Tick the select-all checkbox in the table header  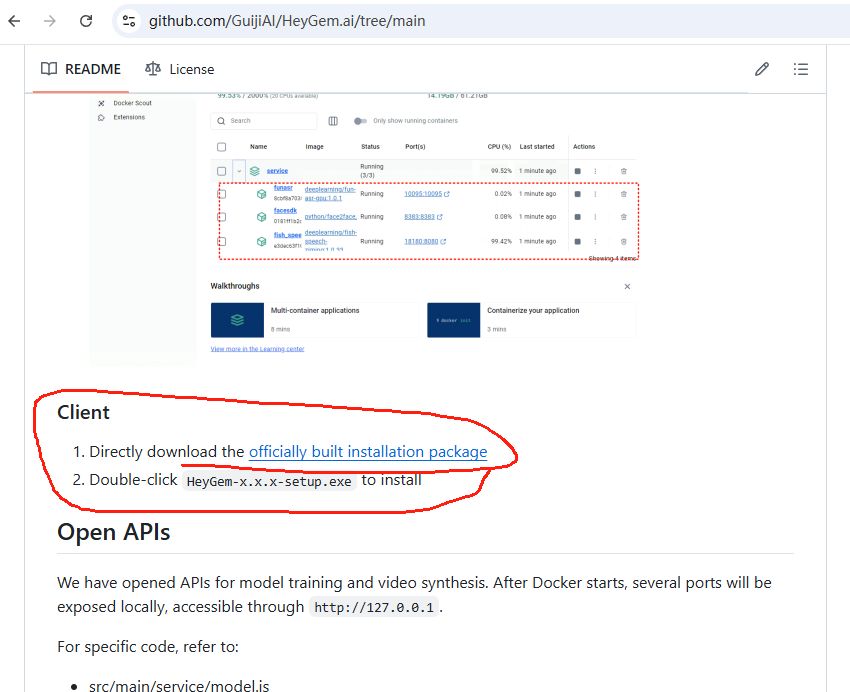coord(221,147)
